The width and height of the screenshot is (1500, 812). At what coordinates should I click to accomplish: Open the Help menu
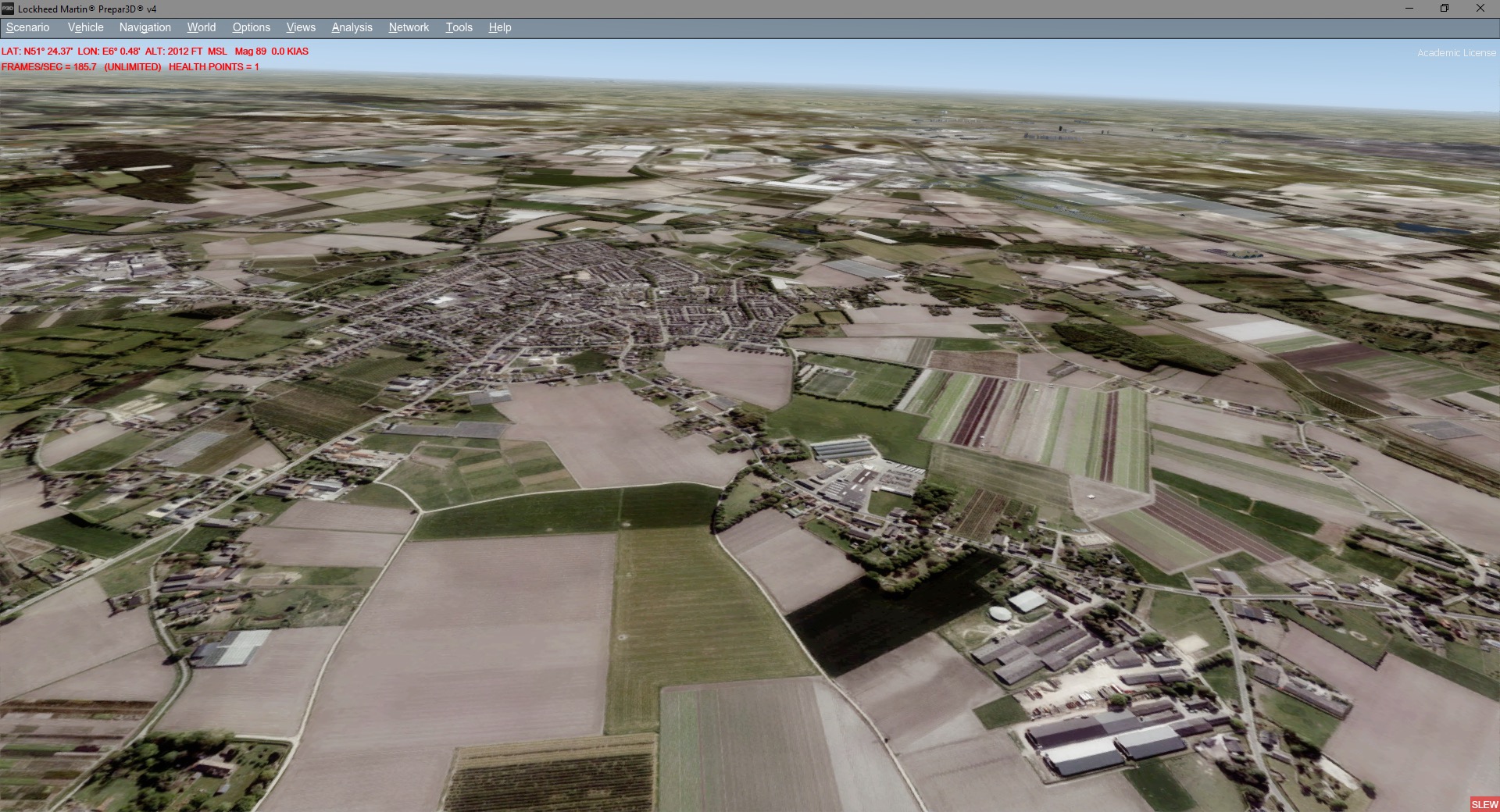500,27
